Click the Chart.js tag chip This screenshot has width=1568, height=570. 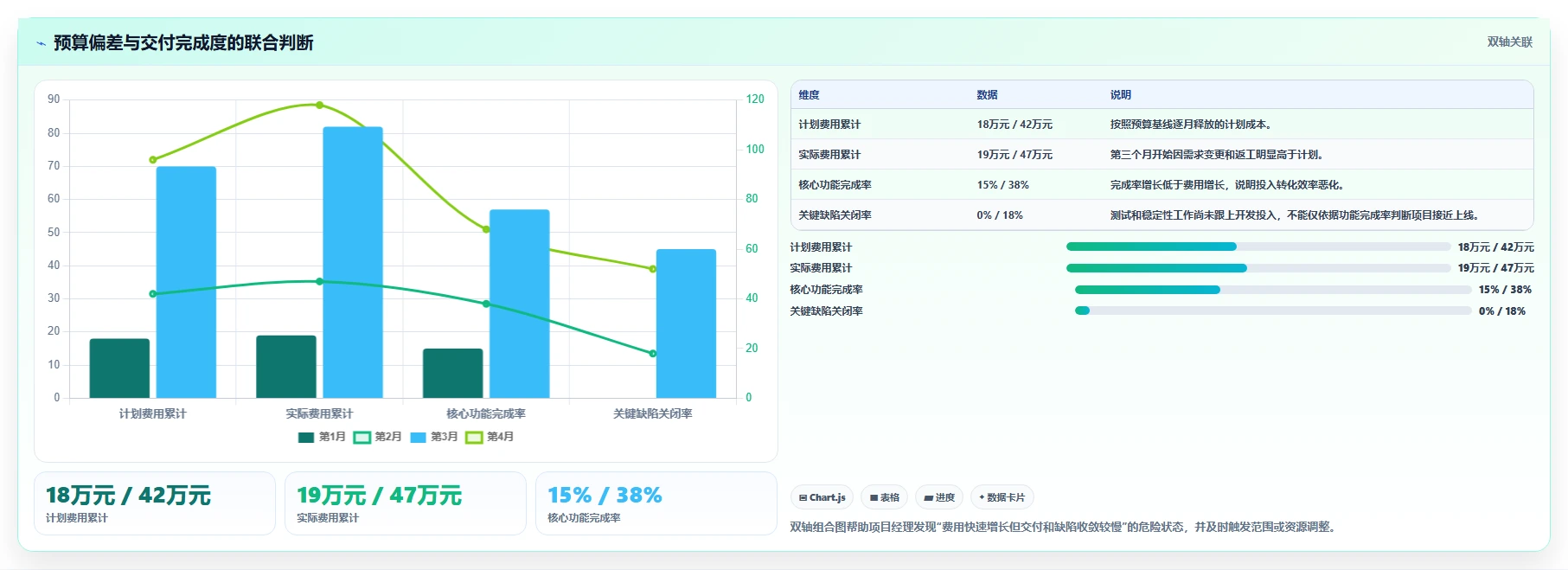(x=822, y=497)
